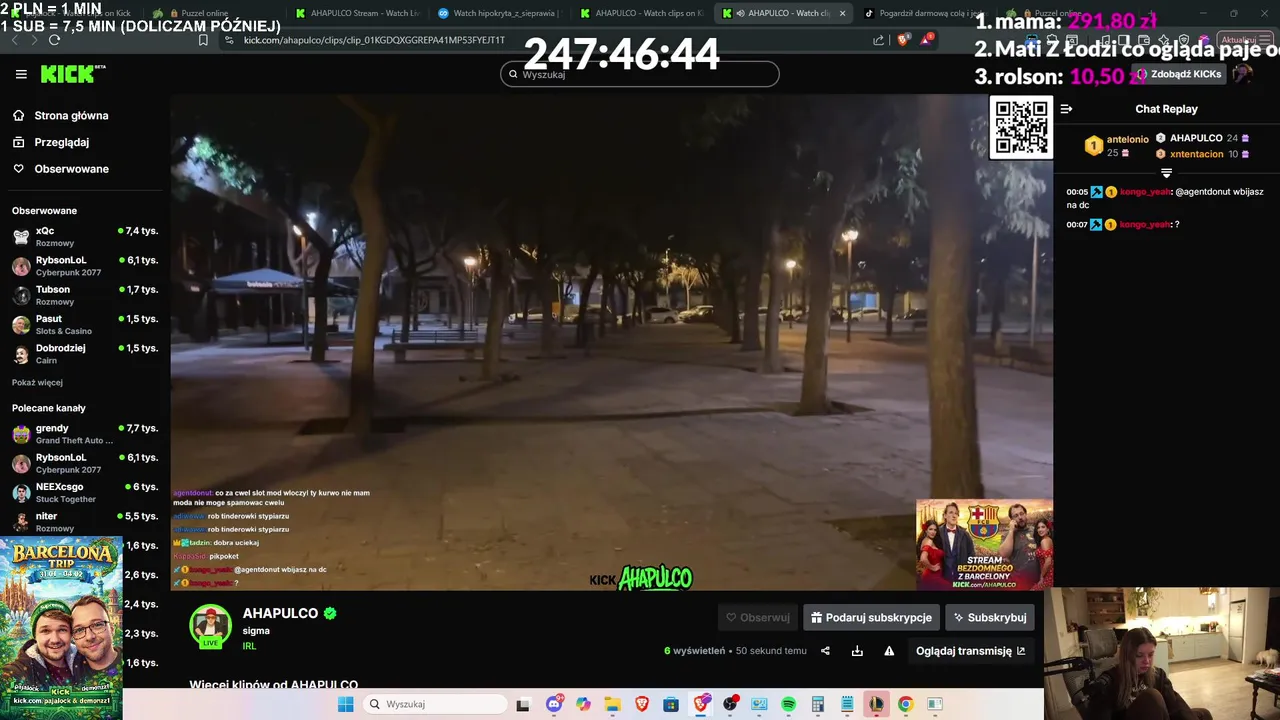Viewport: 1280px width, 720px height.
Task: Open Microsoft Store from taskbar
Action: pos(671,704)
